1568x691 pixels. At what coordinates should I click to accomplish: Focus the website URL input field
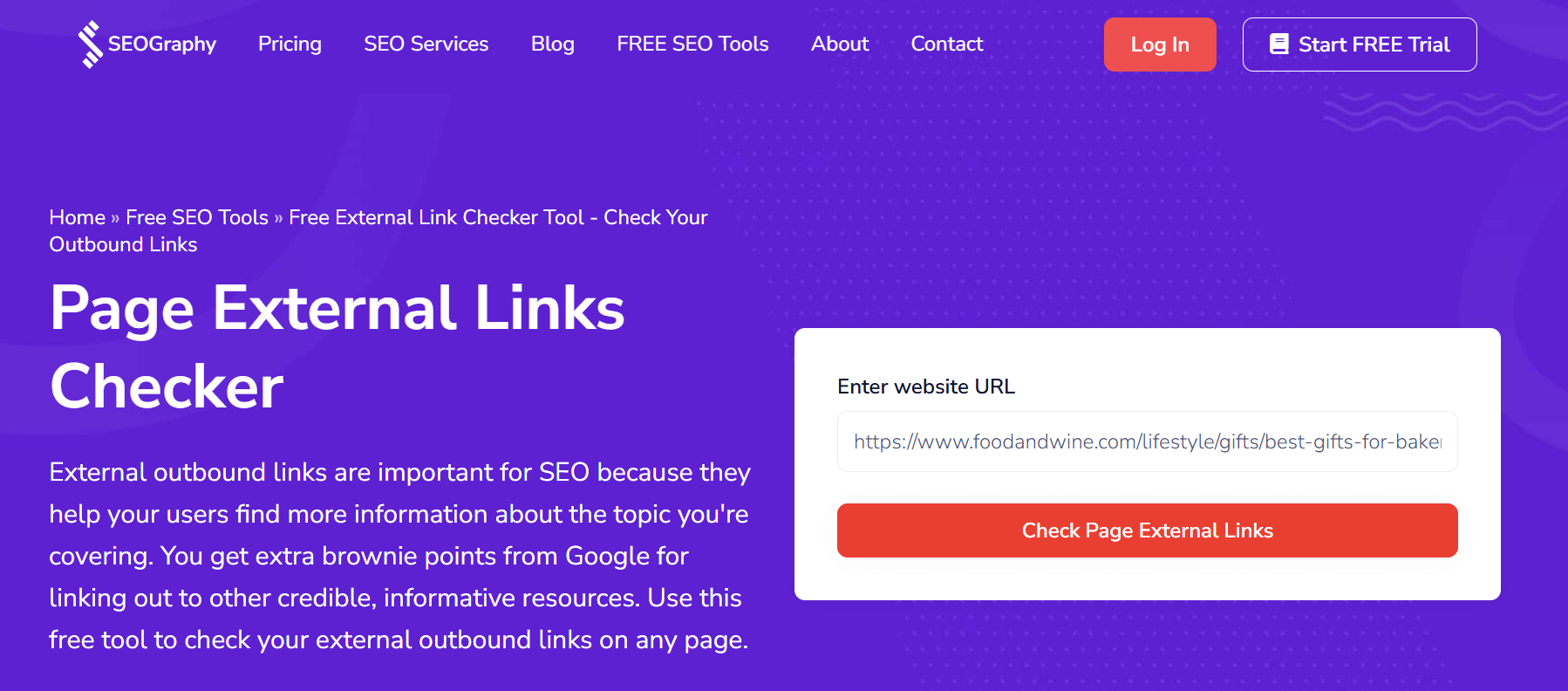(1147, 441)
